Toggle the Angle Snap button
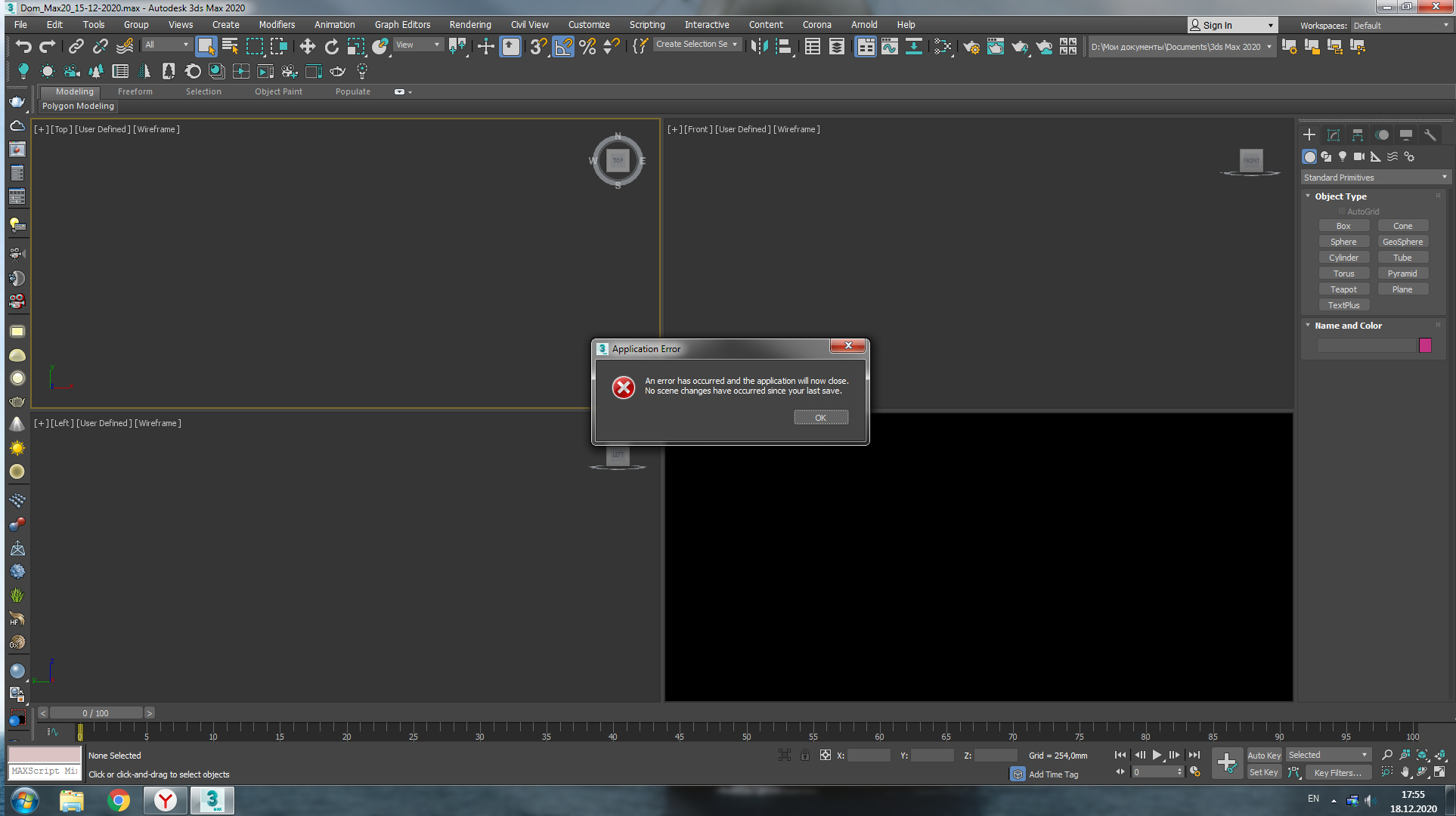Image resolution: width=1456 pixels, height=816 pixels. [562, 47]
